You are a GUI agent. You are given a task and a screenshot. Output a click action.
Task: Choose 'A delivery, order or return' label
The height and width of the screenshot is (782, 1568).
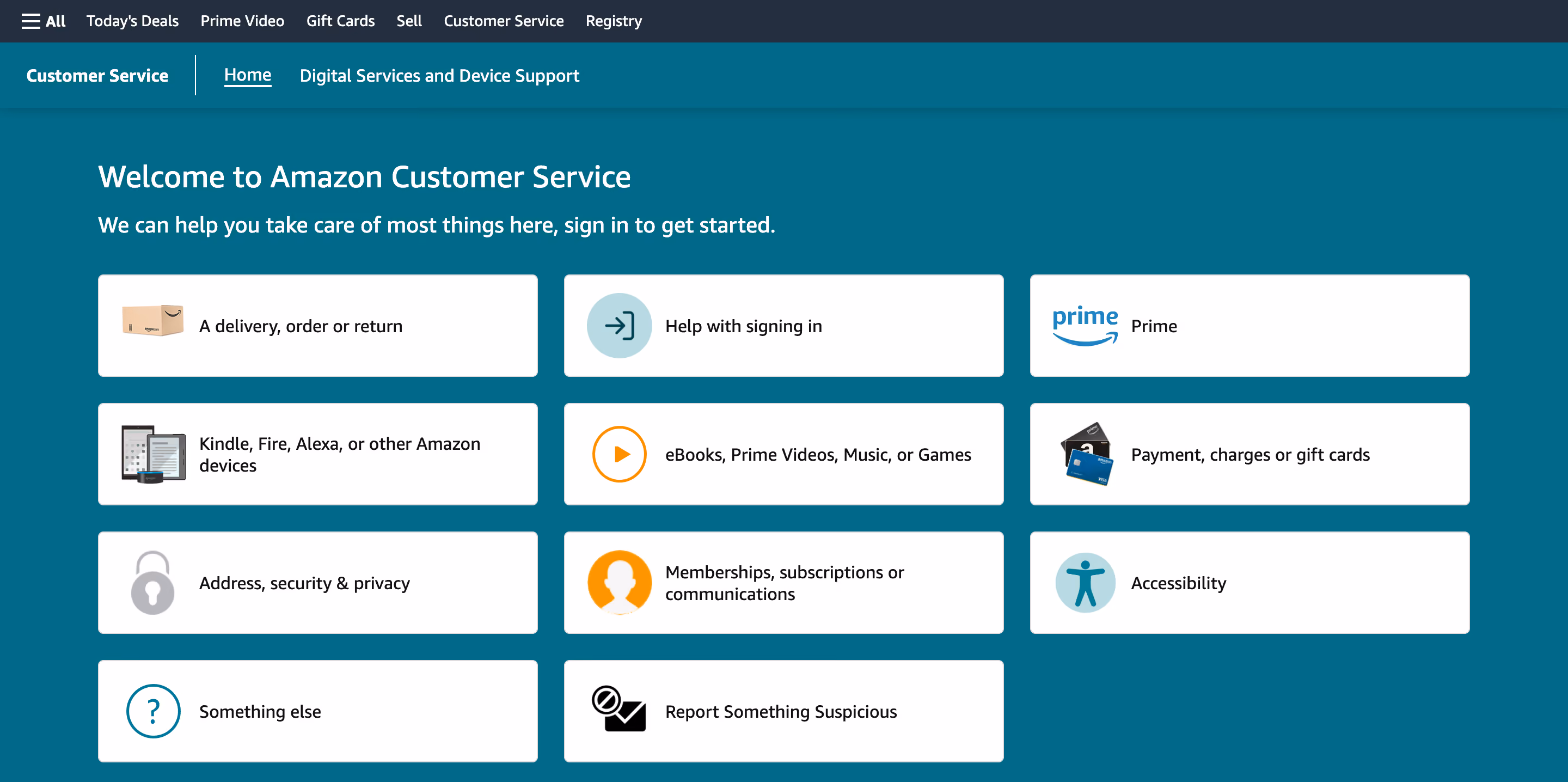click(x=301, y=326)
